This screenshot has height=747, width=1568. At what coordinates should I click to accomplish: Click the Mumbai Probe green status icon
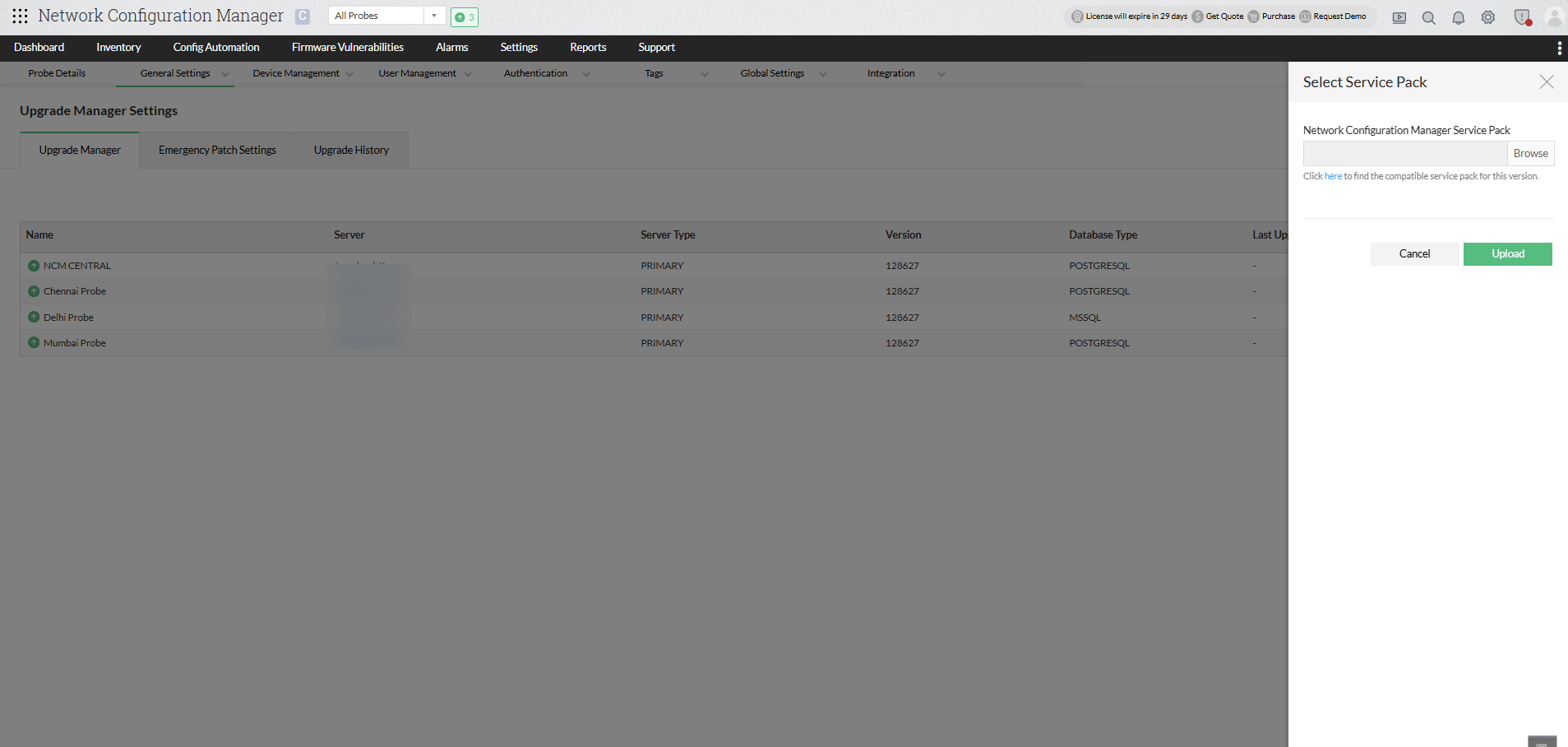[34, 343]
